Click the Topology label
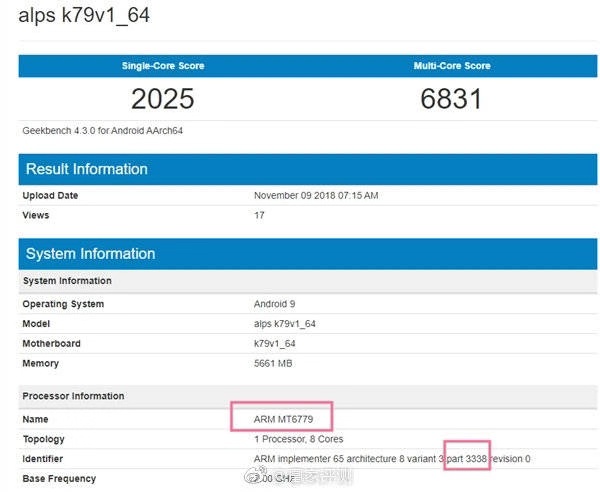This screenshot has height=492, width=600. point(44,439)
